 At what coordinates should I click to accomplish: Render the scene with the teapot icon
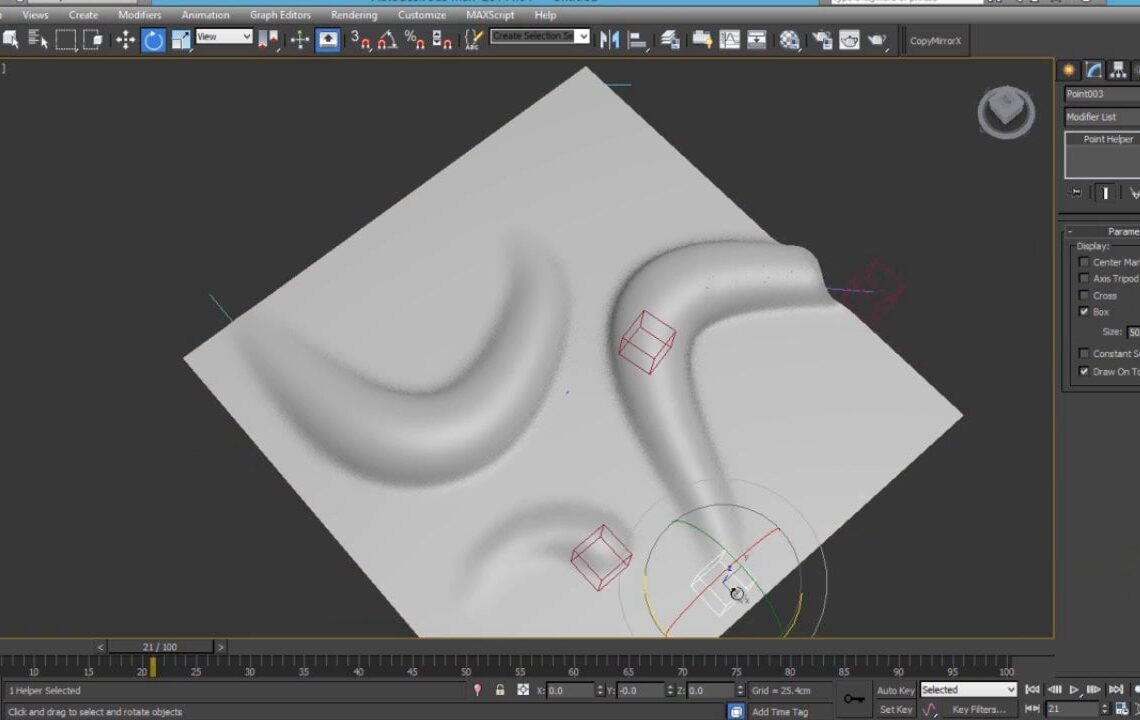(x=875, y=40)
